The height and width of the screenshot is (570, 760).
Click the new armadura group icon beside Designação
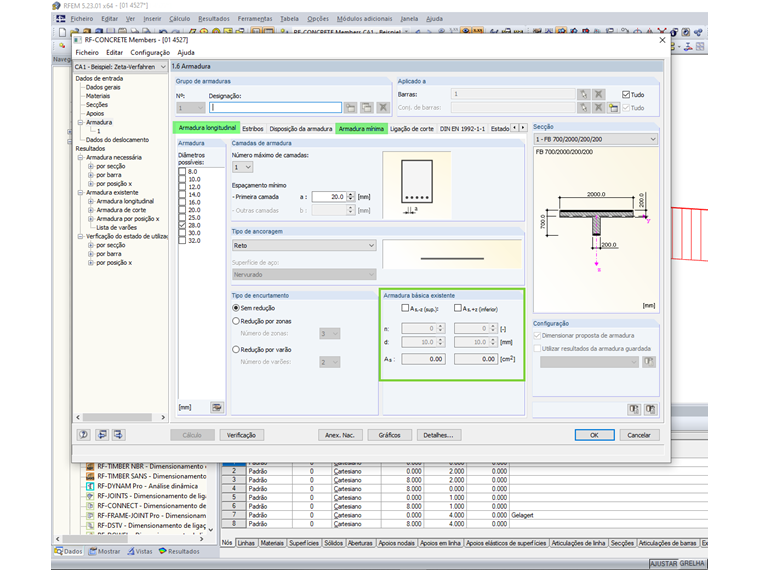tap(350, 108)
